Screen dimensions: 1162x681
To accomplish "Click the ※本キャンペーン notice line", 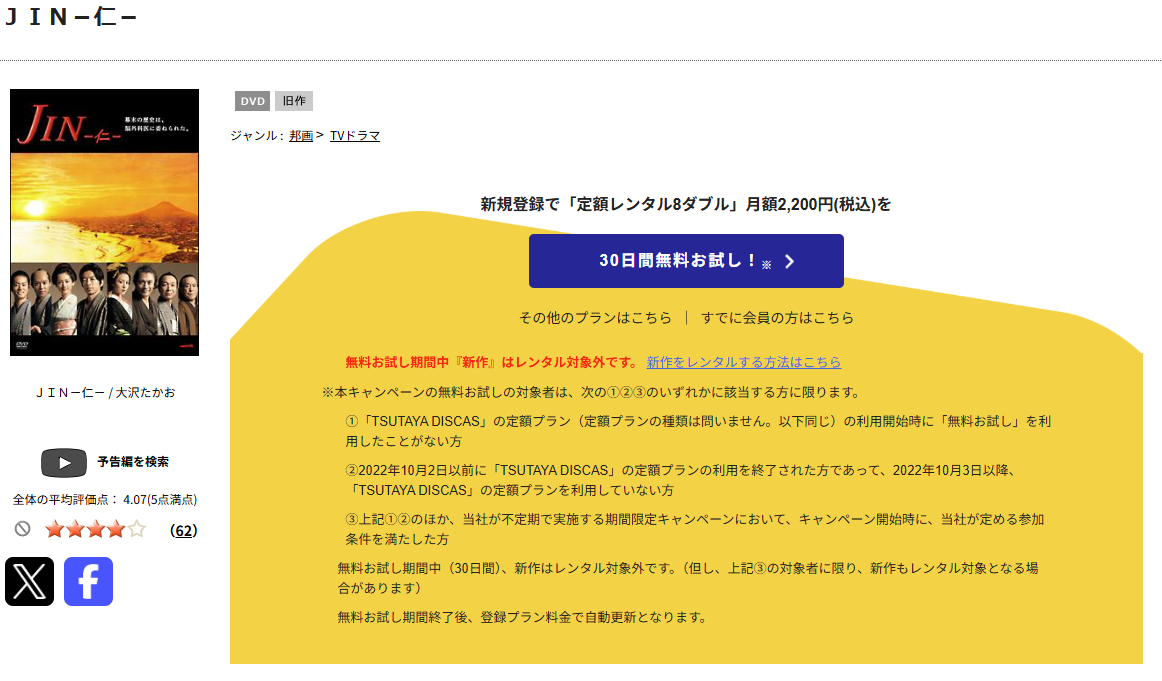I will coord(593,393).
